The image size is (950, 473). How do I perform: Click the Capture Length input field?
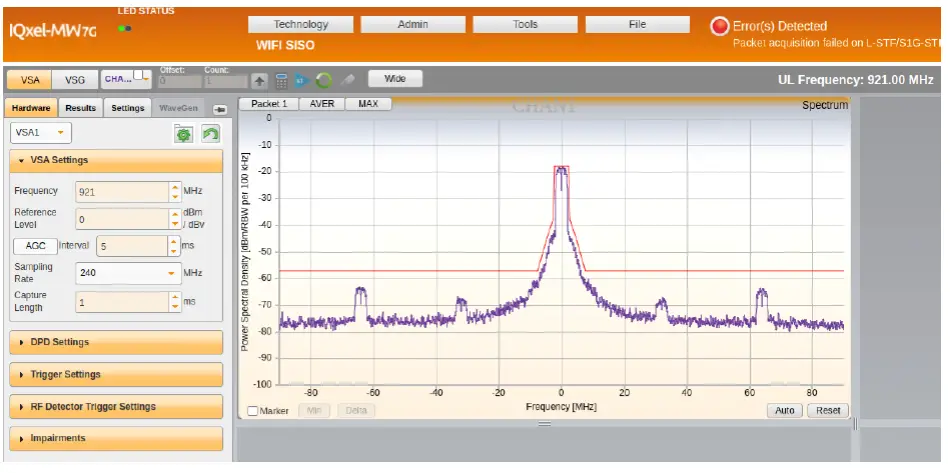(x=122, y=302)
